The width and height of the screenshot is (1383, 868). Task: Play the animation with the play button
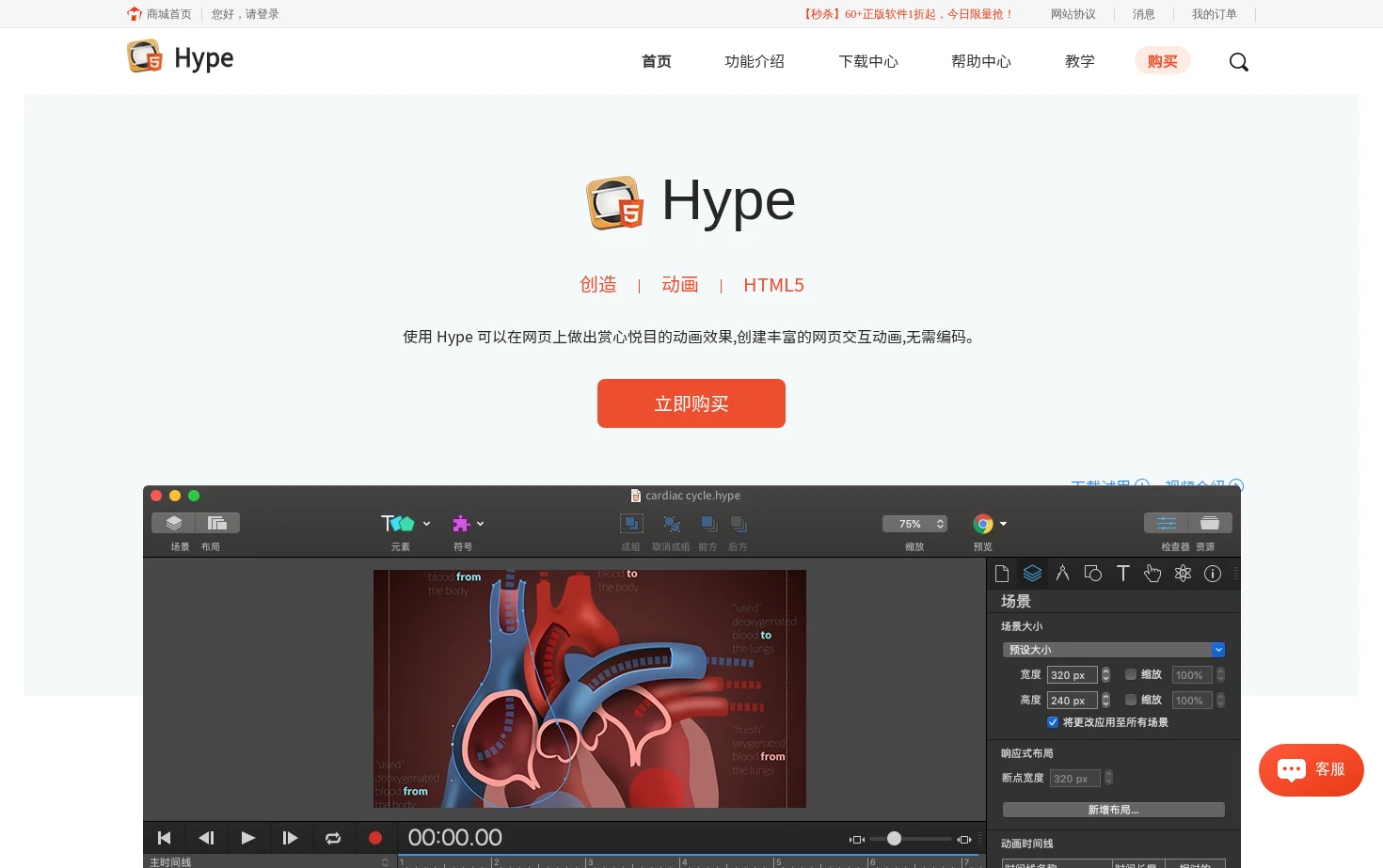(x=248, y=838)
